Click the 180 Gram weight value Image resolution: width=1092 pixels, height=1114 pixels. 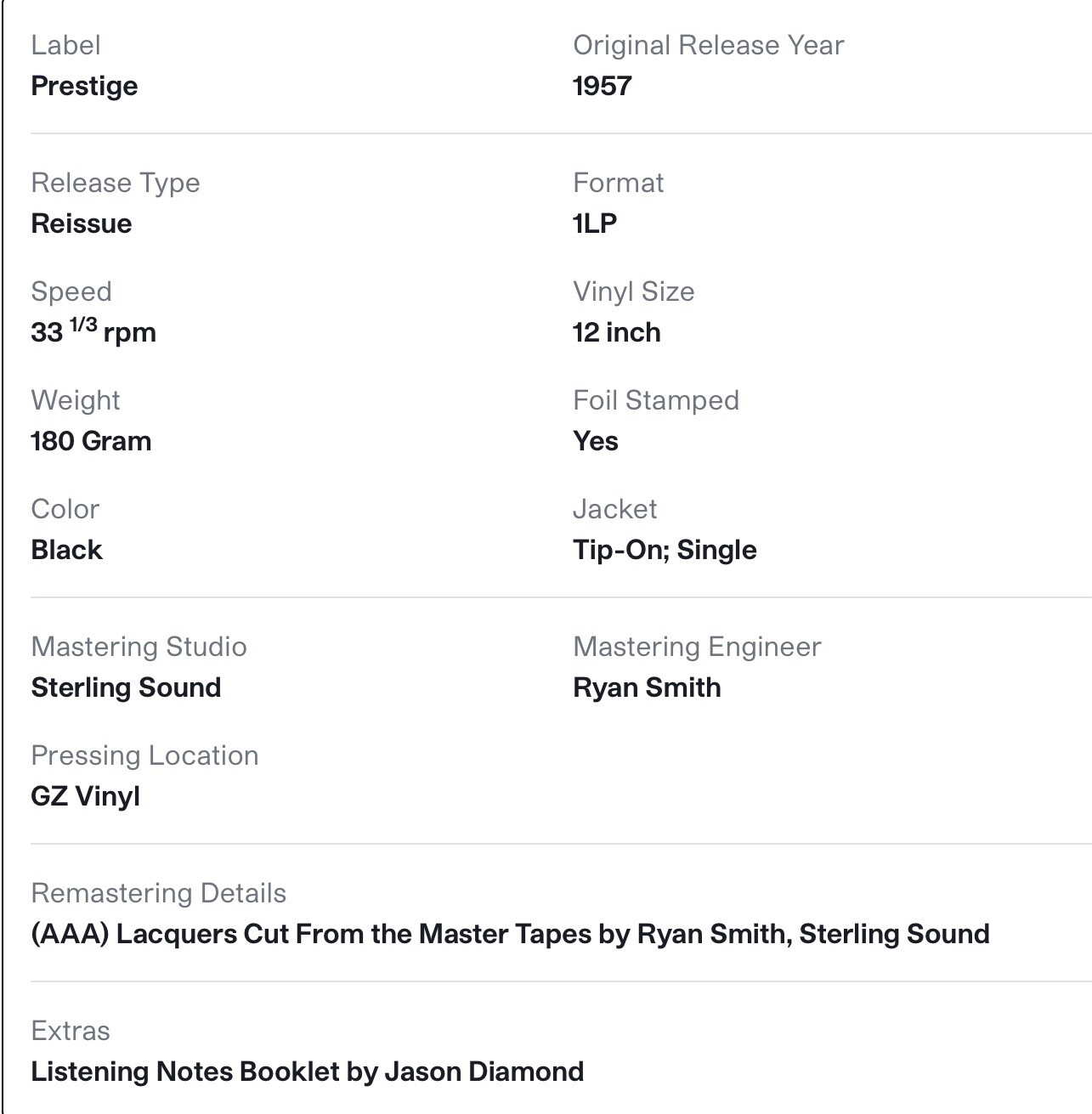91,441
